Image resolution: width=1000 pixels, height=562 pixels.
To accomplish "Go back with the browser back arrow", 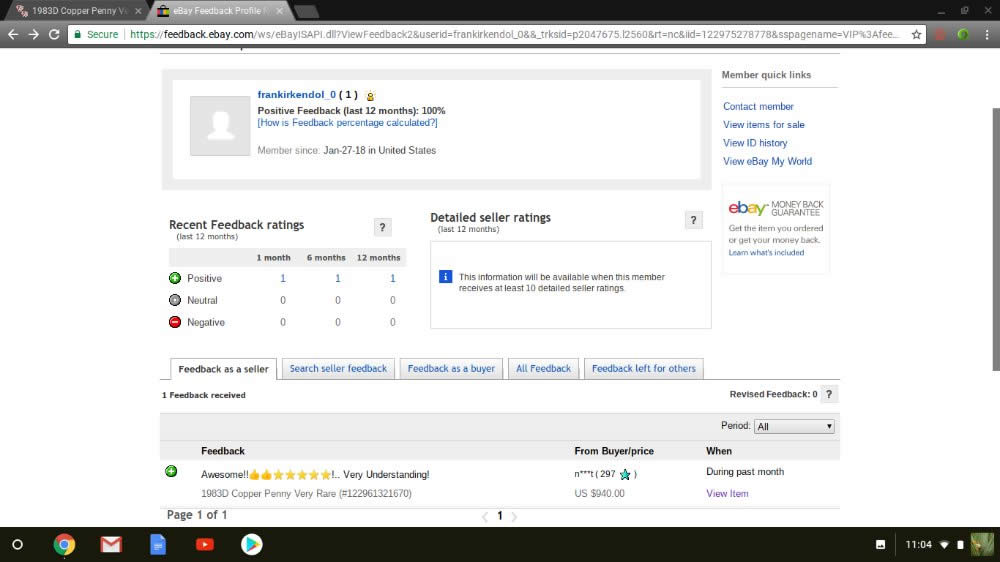I will point(13,34).
